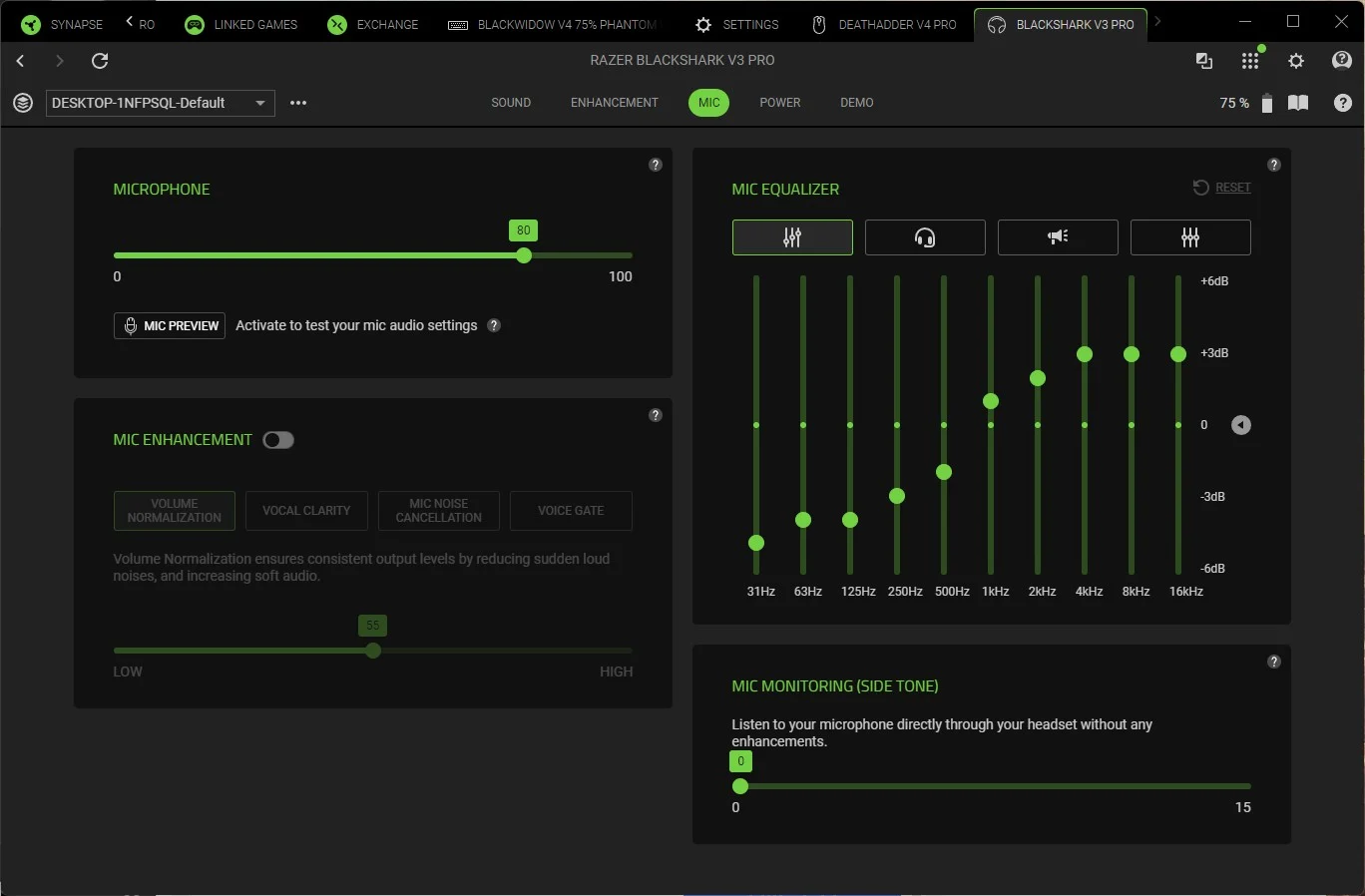The height and width of the screenshot is (896, 1365).
Task: Open the DESKTOP-1NFPSQL-Default profile dropdown
Action: (160, 103)
